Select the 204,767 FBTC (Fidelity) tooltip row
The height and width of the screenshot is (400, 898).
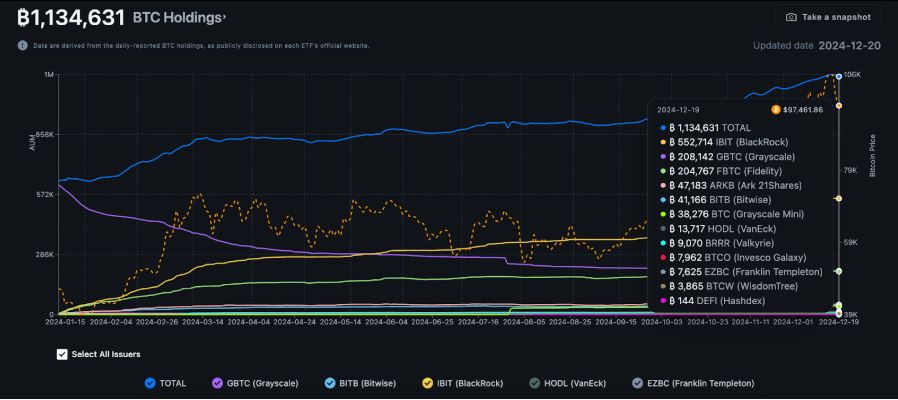coord(720,171)
